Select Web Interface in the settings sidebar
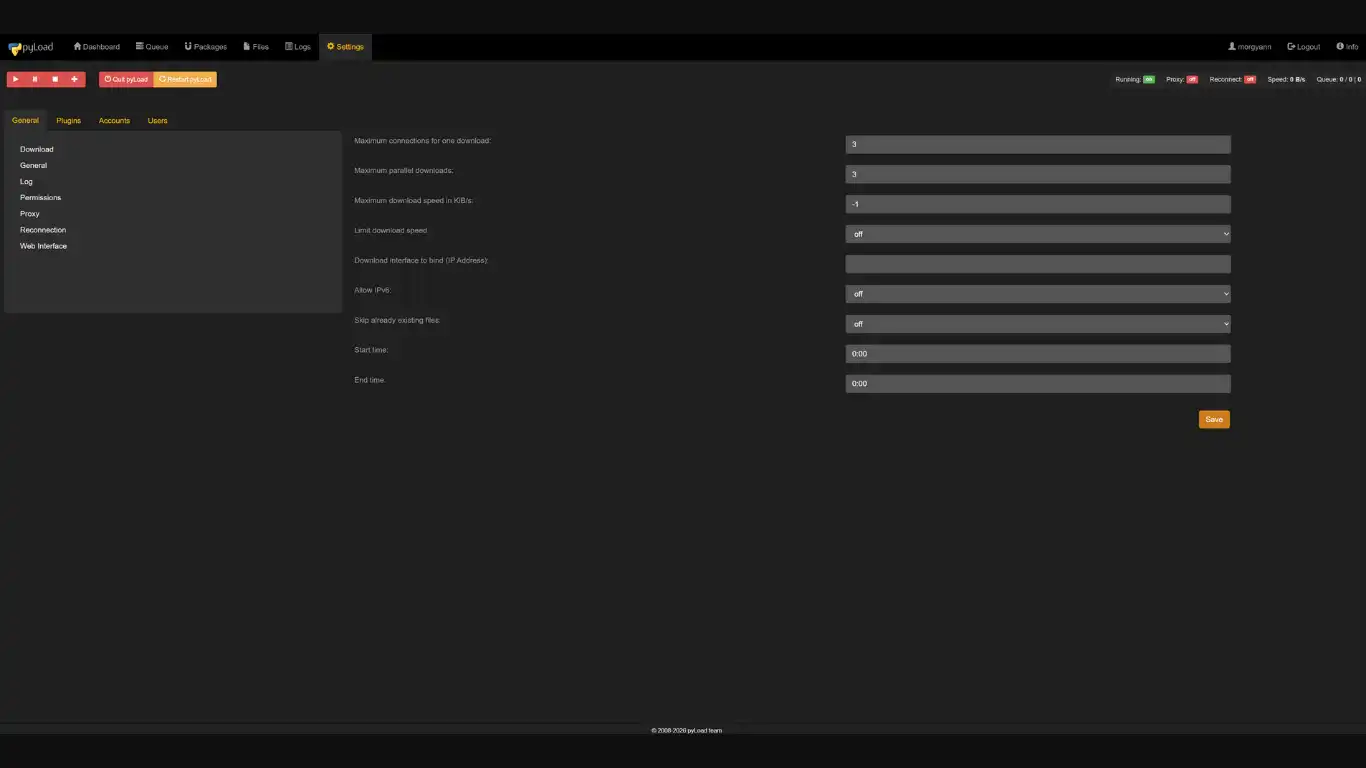This screenshot has width=1366, height=768. pyautogui.click(x=43, y=246)
